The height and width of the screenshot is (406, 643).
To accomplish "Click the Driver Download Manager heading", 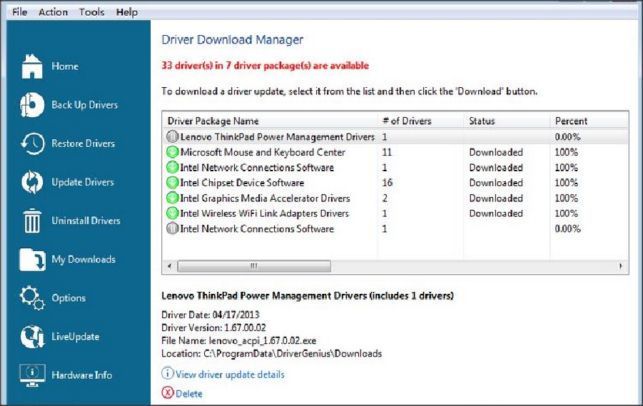I will click(x=232, y=40).
